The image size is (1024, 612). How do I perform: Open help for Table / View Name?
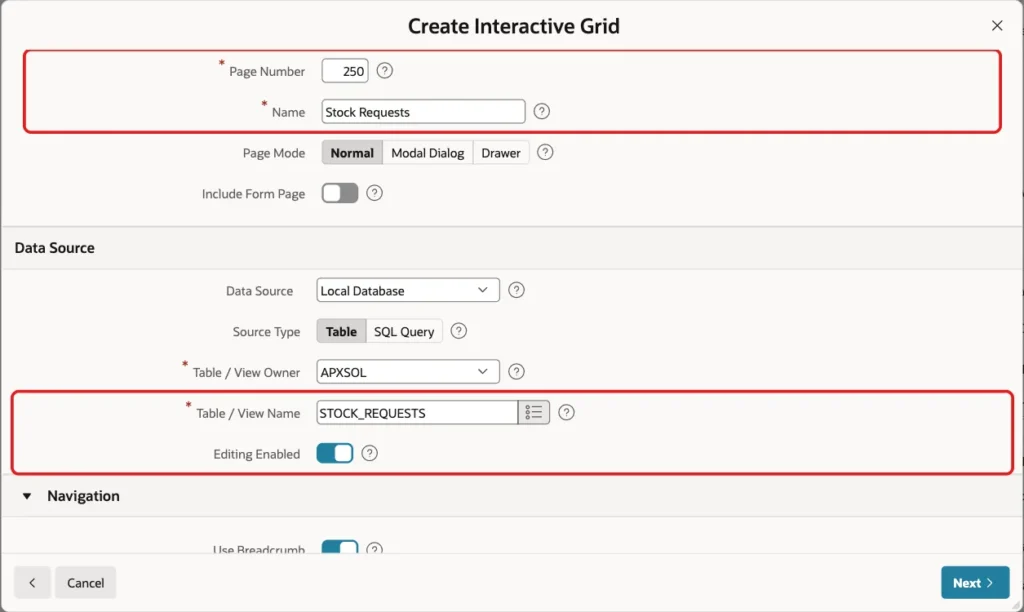(566, 412)
